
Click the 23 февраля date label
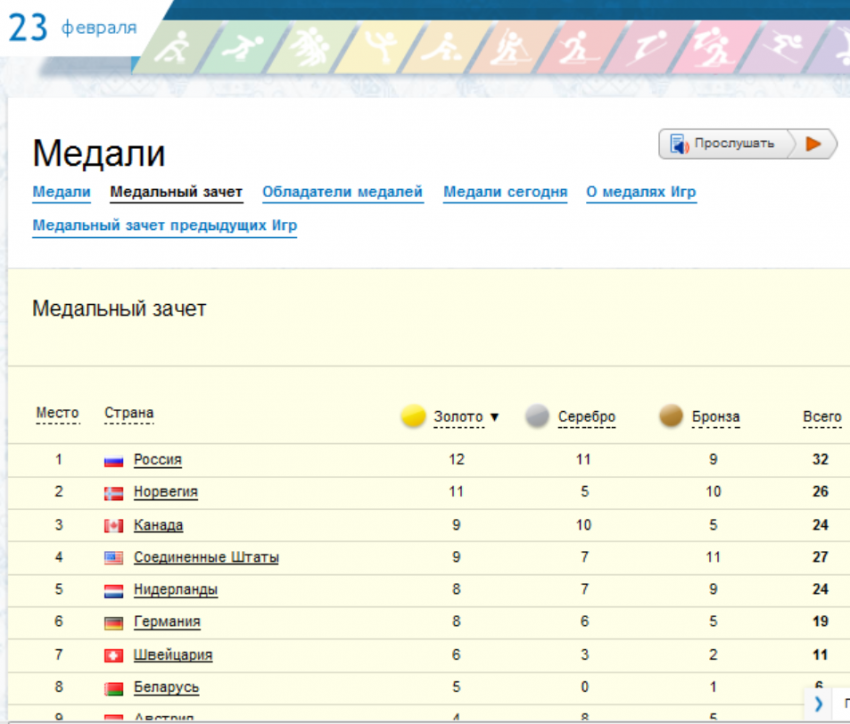pos(73,27)
